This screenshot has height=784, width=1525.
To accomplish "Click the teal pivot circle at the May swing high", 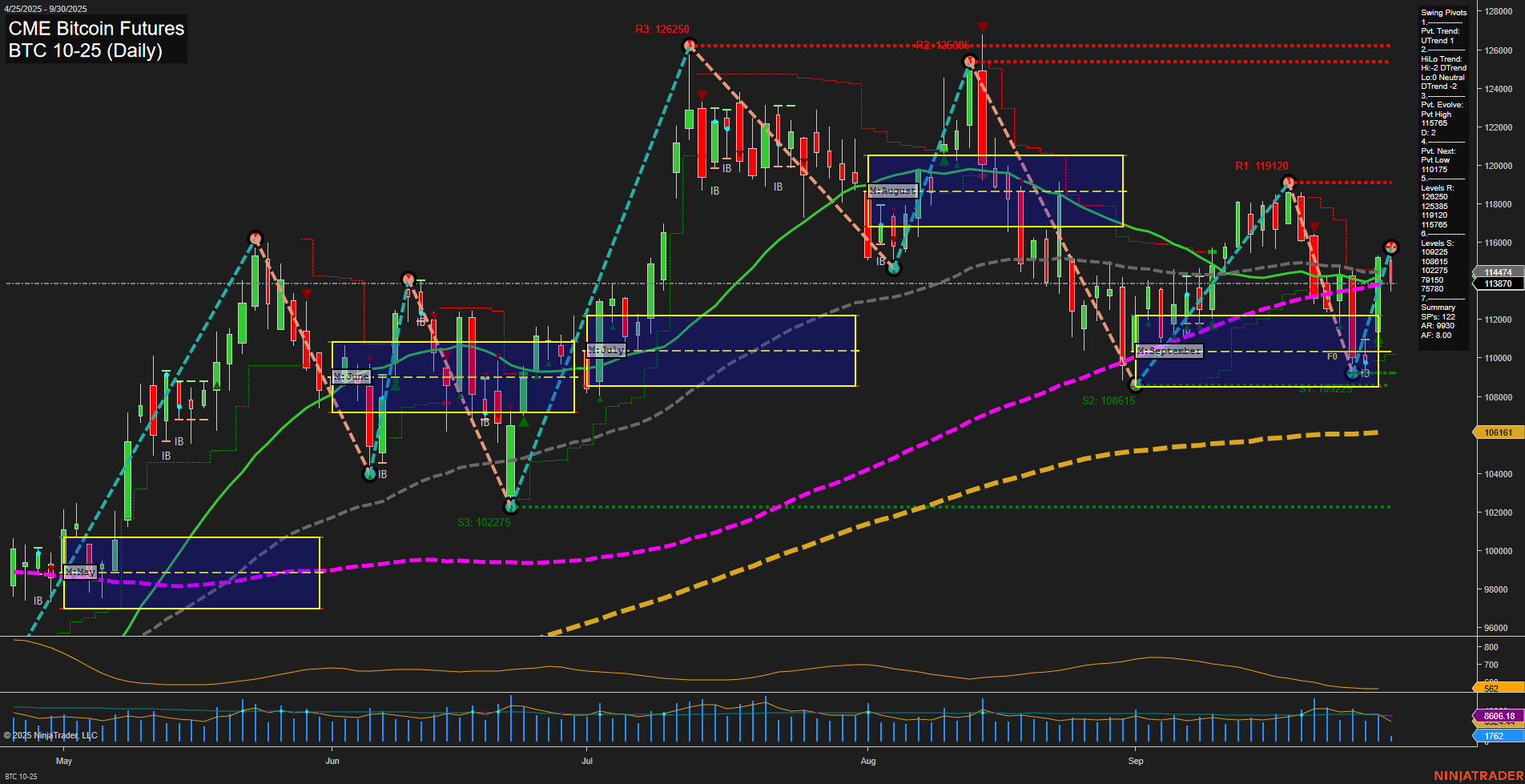I will 256,238.
